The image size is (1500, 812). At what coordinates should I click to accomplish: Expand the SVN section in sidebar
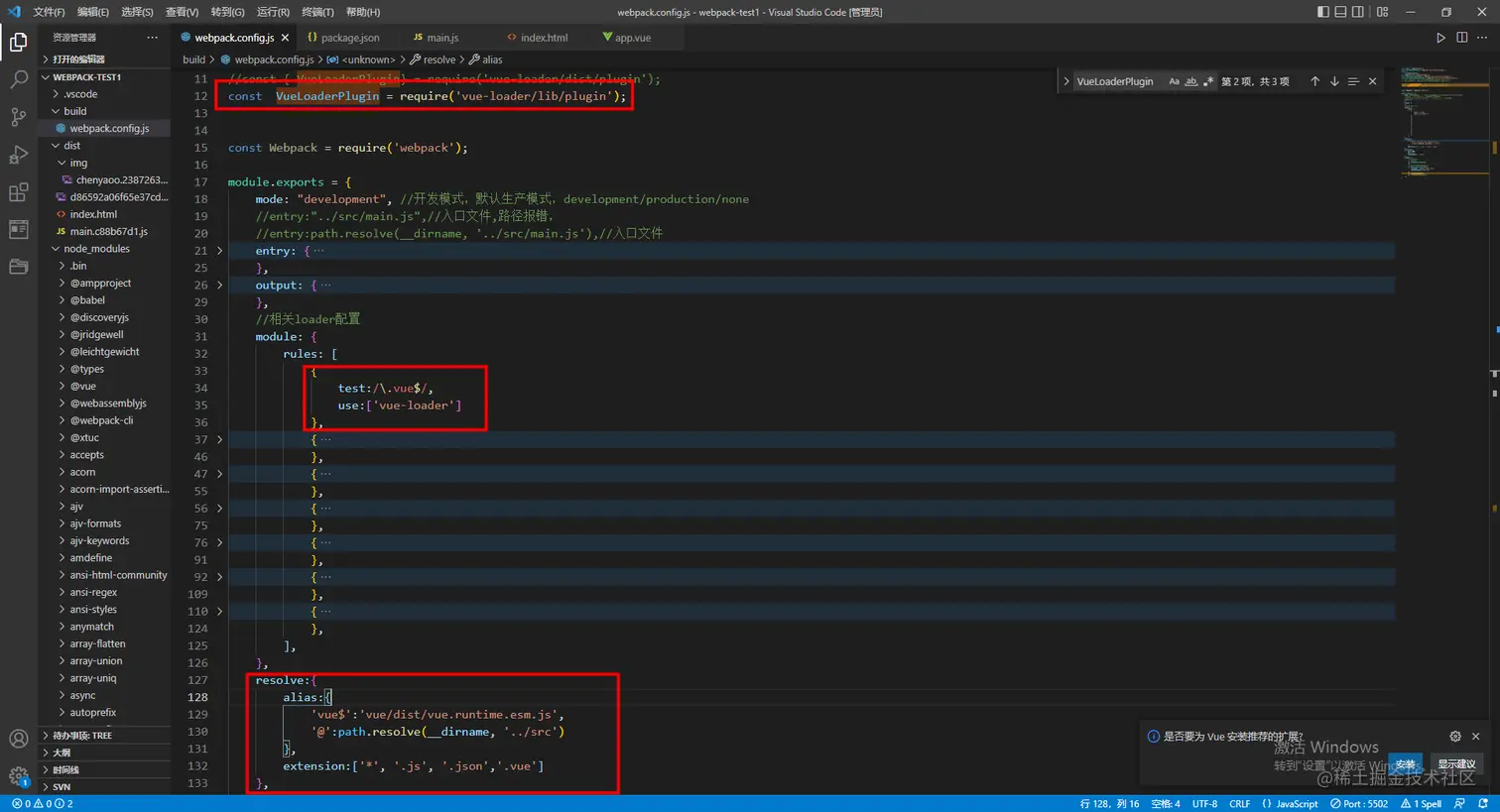[105, 787]
